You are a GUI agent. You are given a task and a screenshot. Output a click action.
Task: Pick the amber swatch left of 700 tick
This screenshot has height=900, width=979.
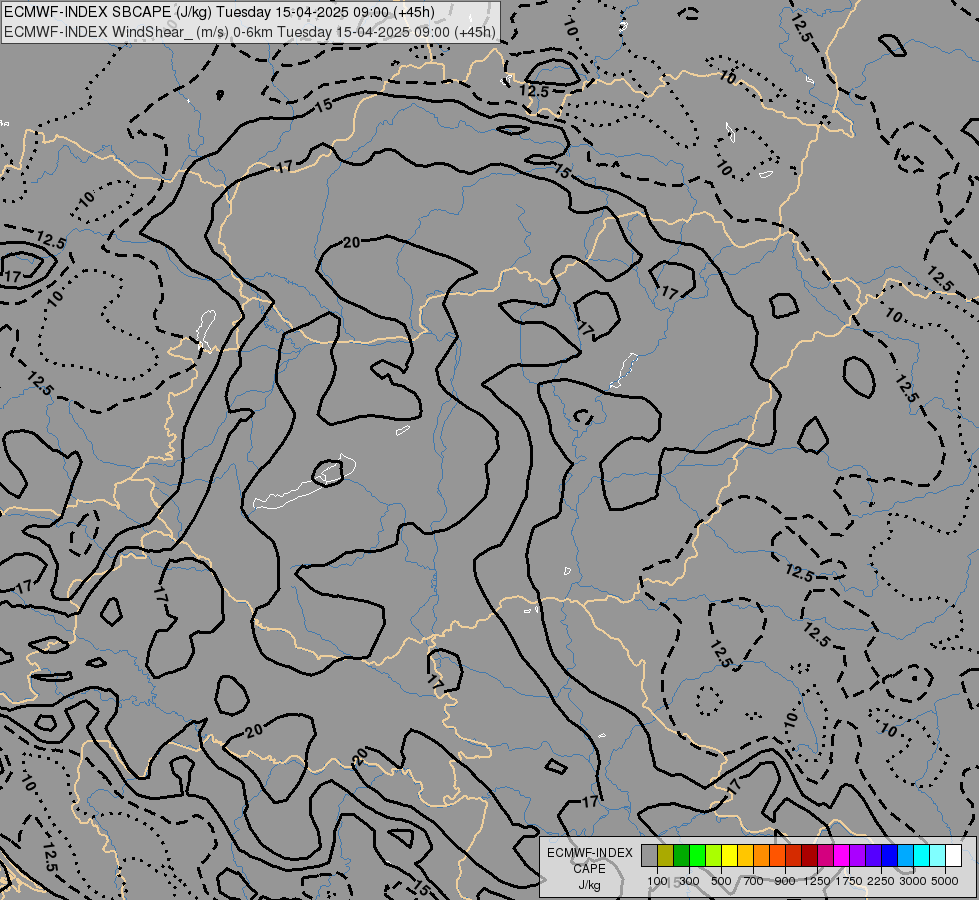click(x=745, y=856)
